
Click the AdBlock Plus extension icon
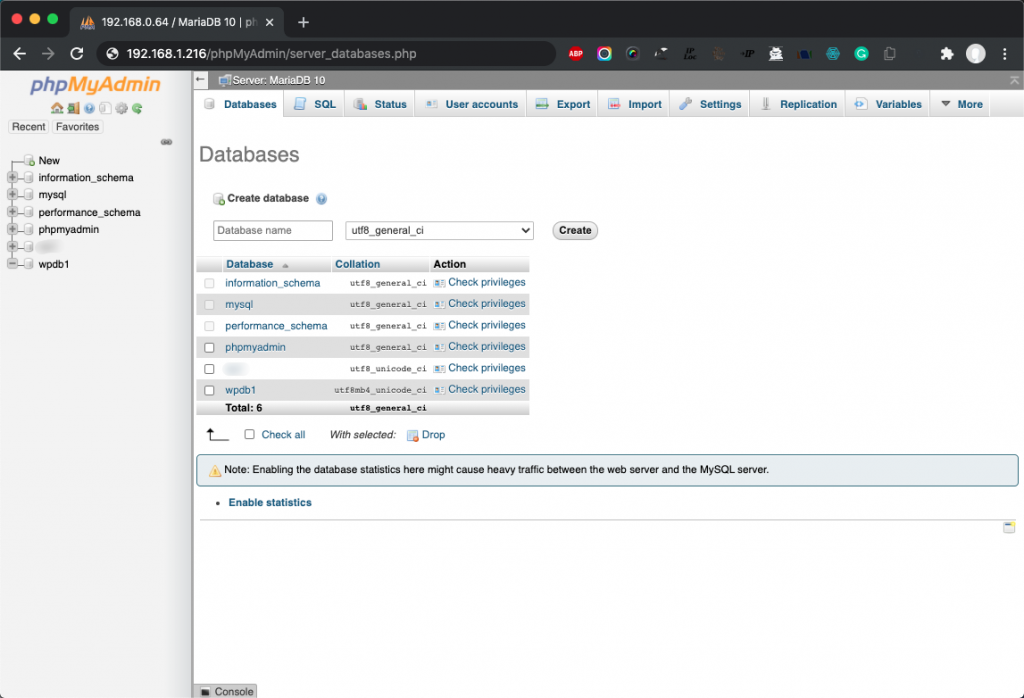[575, 54]
